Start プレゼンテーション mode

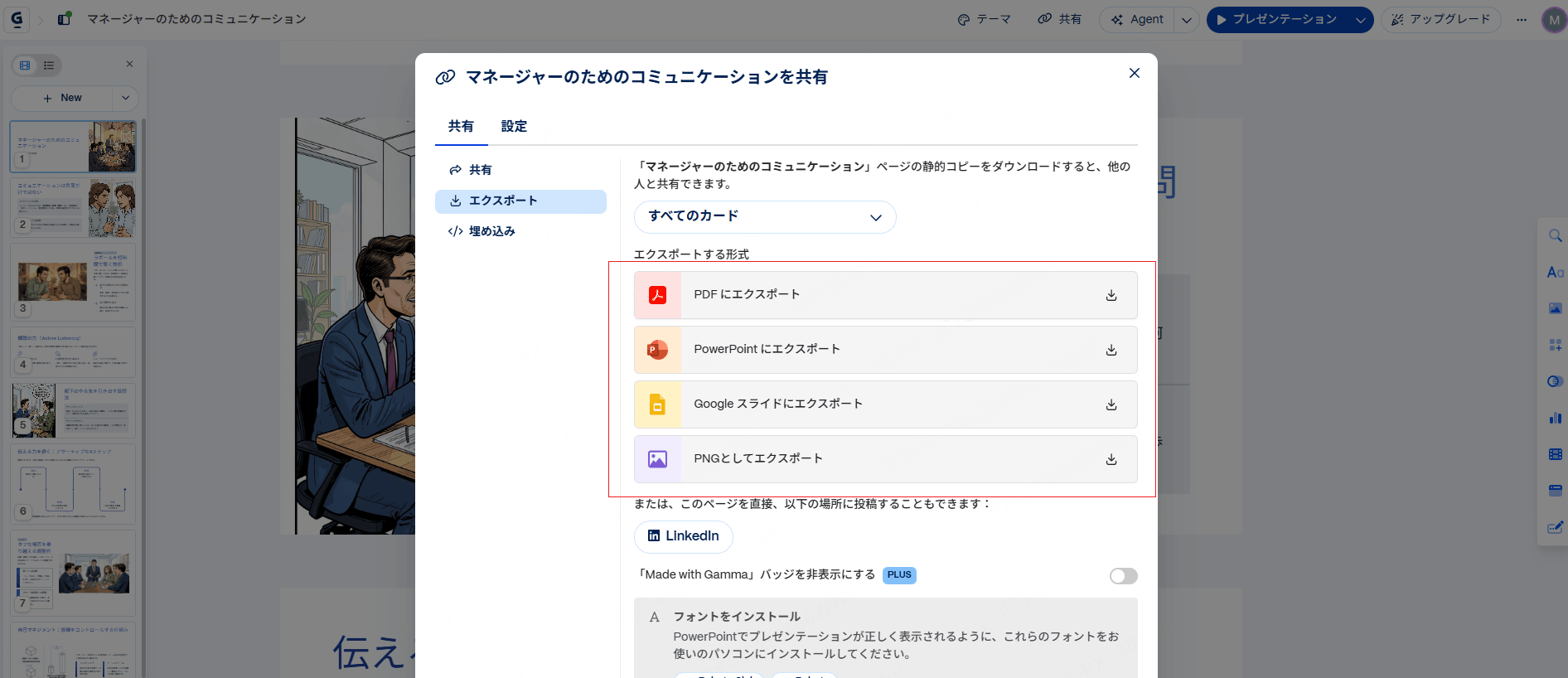[x=1277, y=19]
